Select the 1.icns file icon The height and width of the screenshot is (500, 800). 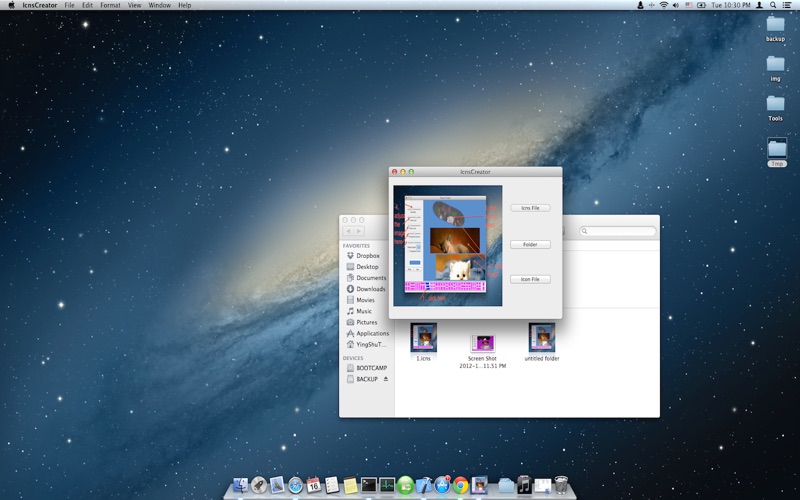click(x=424, y=338)
